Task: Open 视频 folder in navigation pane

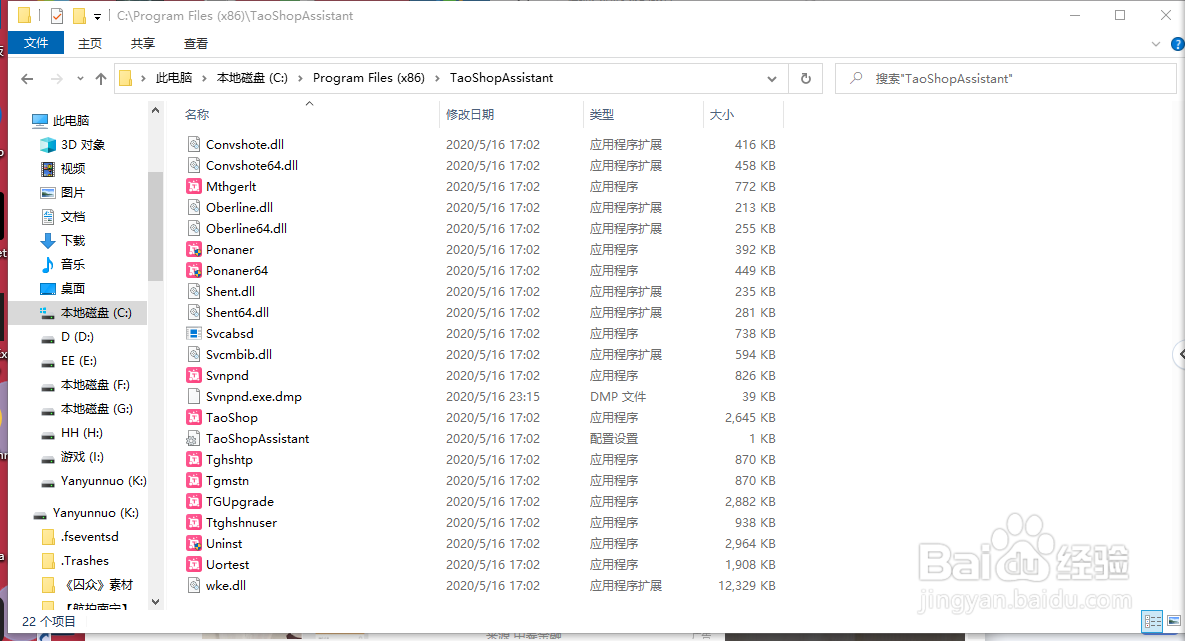Action: [x=64, y=169]
